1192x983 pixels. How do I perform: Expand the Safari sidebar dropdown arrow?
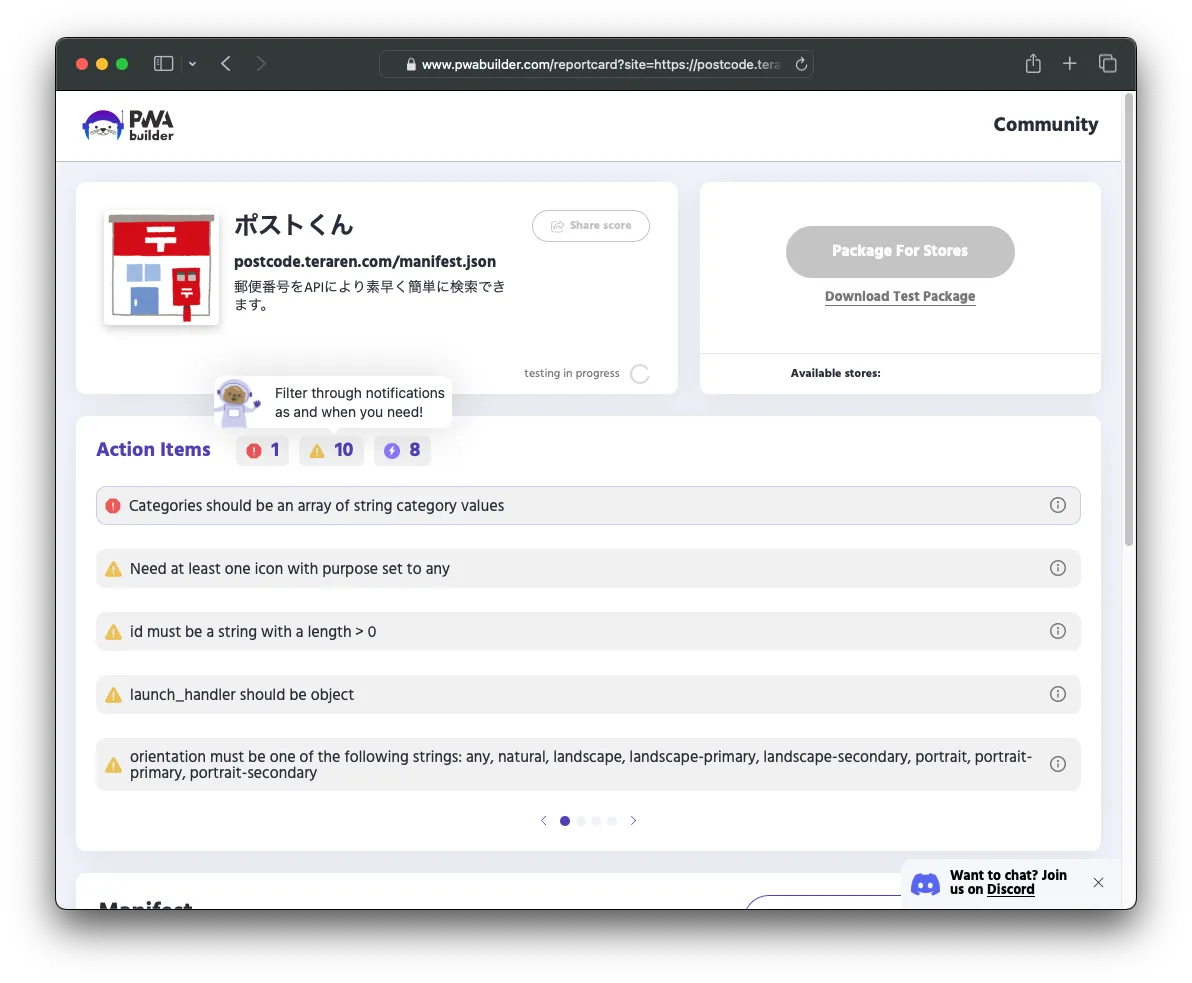point(192,64)
